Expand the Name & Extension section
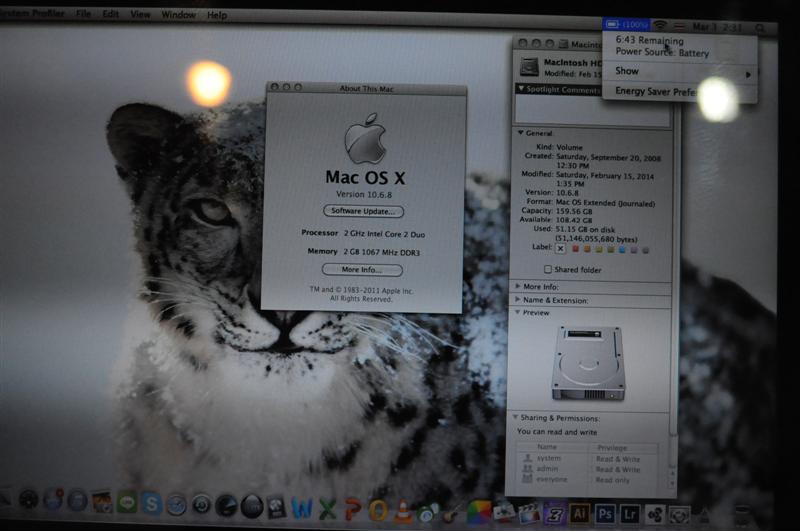The height and width of the screenshot is (531, 800). [517, 299]
